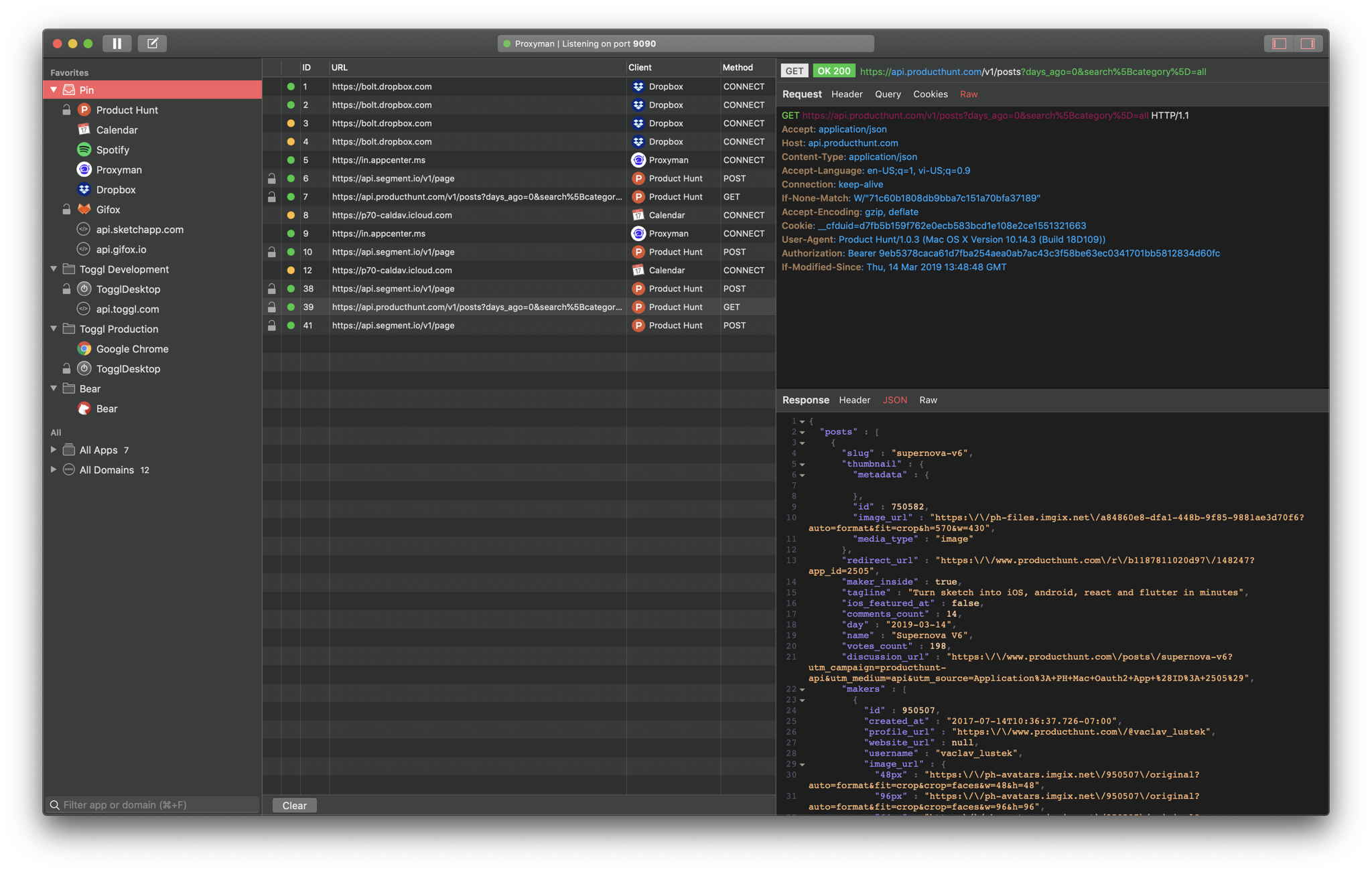Click the search magnifier icon in filter field
This screenshot has width=1372, height=872.
55,805
